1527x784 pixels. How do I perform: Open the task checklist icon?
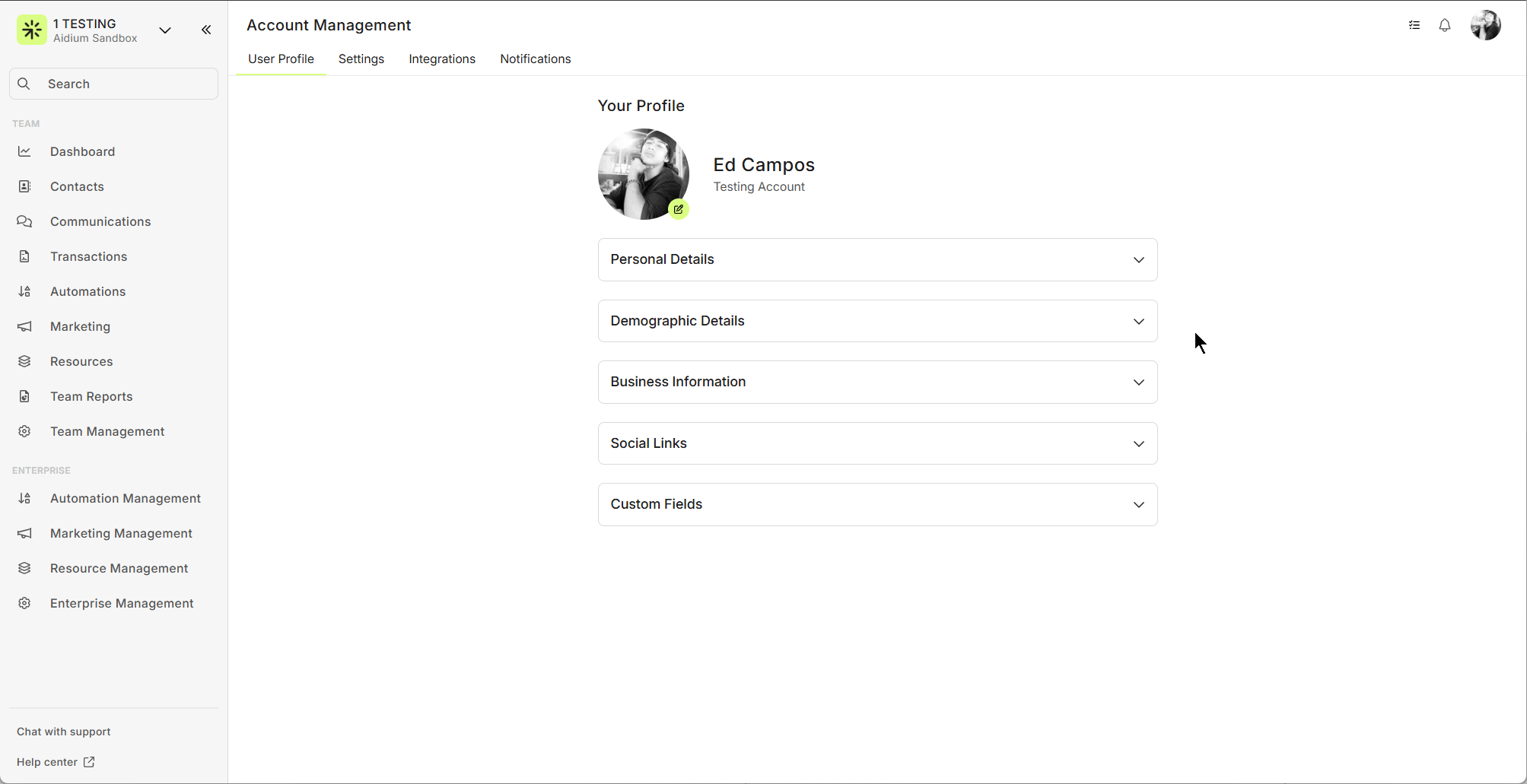1414,25
